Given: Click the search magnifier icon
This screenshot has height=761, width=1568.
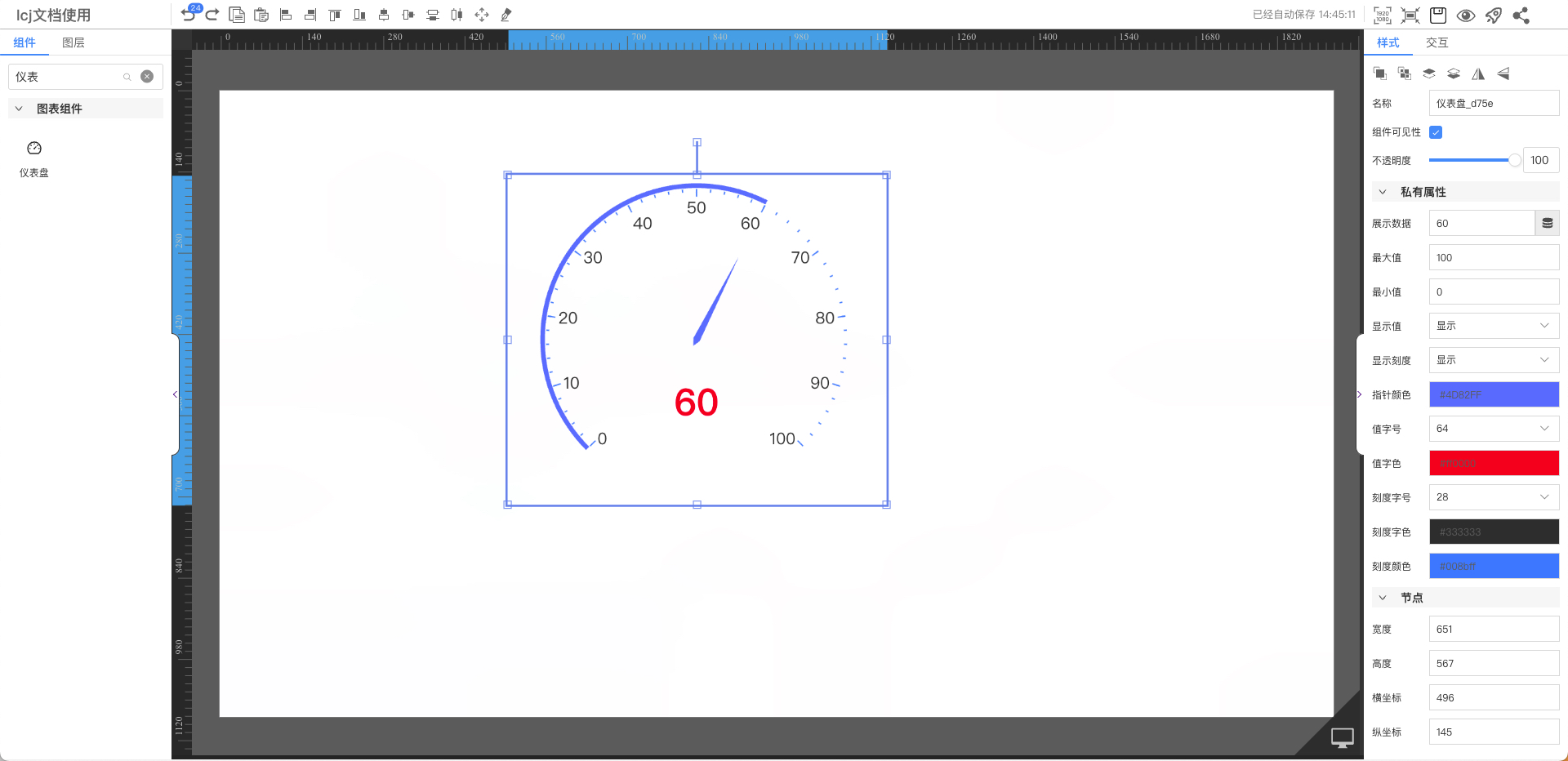Looking at the screenshot, I should 127,77.
